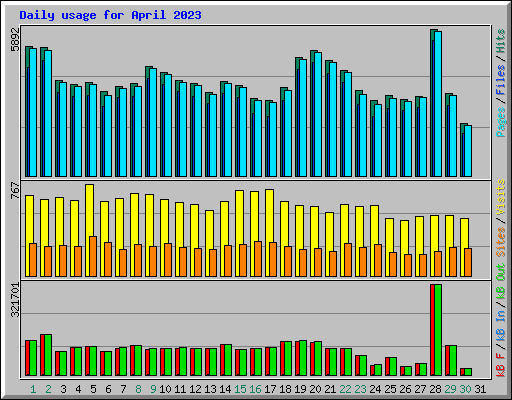
Task: Select day label "8" on the x-axis
Action: click(138, 389)
